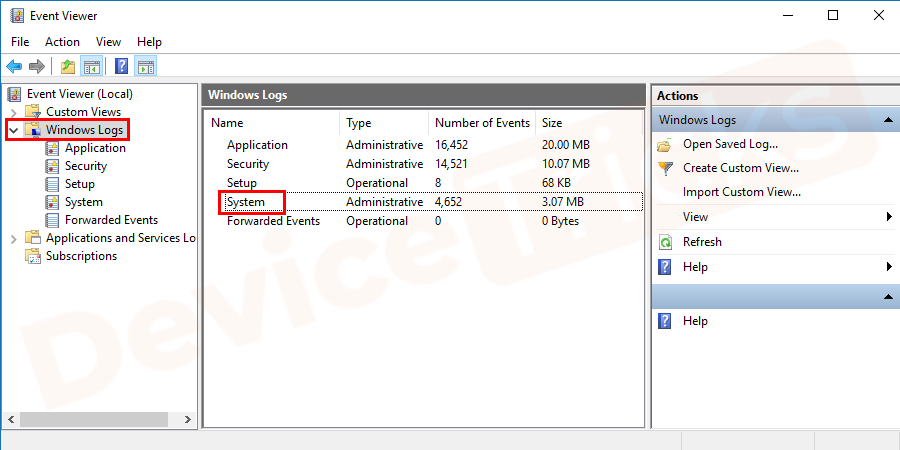
Task: Select Setup in the console tree
Action: point(80,184)
